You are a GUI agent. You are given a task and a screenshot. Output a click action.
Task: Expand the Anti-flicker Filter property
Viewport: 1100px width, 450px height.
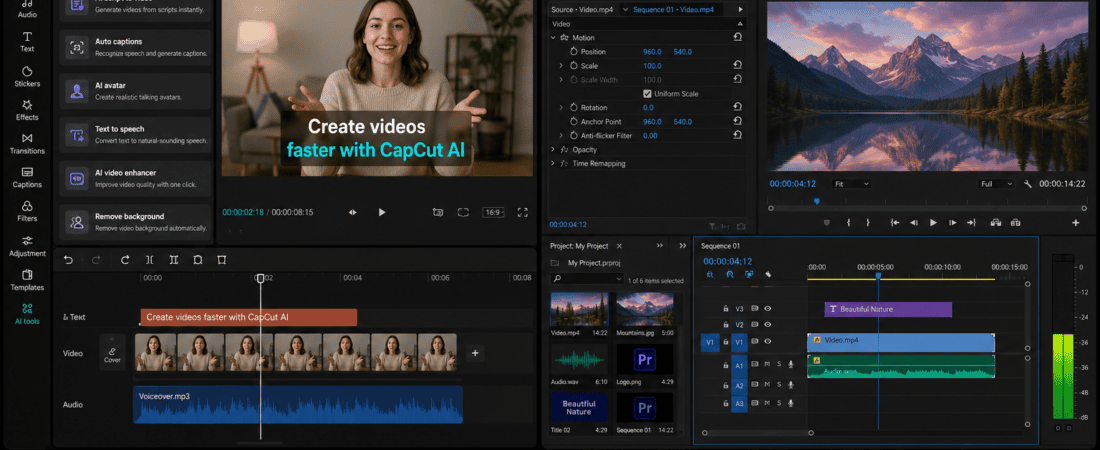pos(561,135)
